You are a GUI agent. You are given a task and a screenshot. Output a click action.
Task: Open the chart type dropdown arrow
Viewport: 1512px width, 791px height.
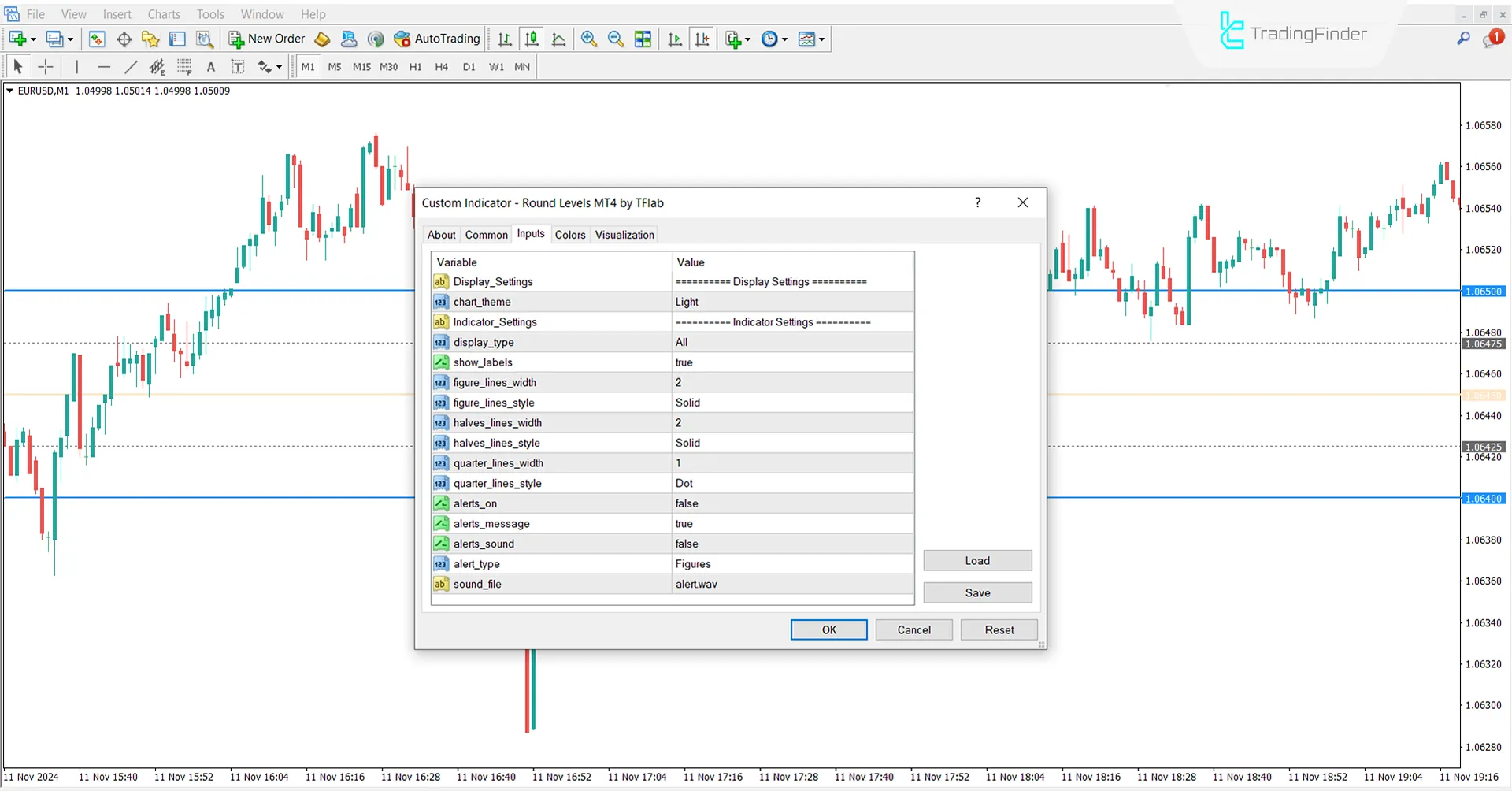[x=822, y=39]
